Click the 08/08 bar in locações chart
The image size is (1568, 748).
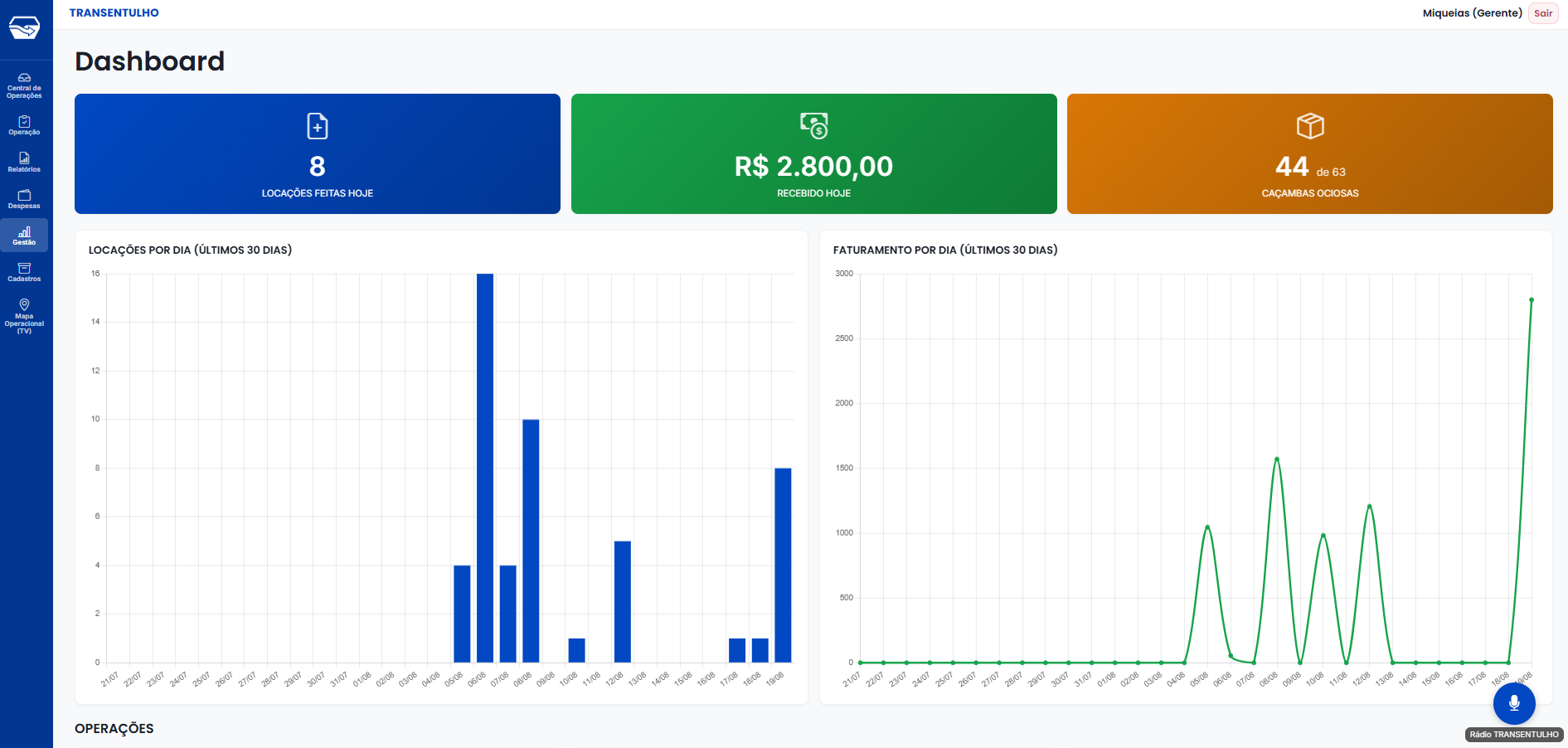(531, 541)
